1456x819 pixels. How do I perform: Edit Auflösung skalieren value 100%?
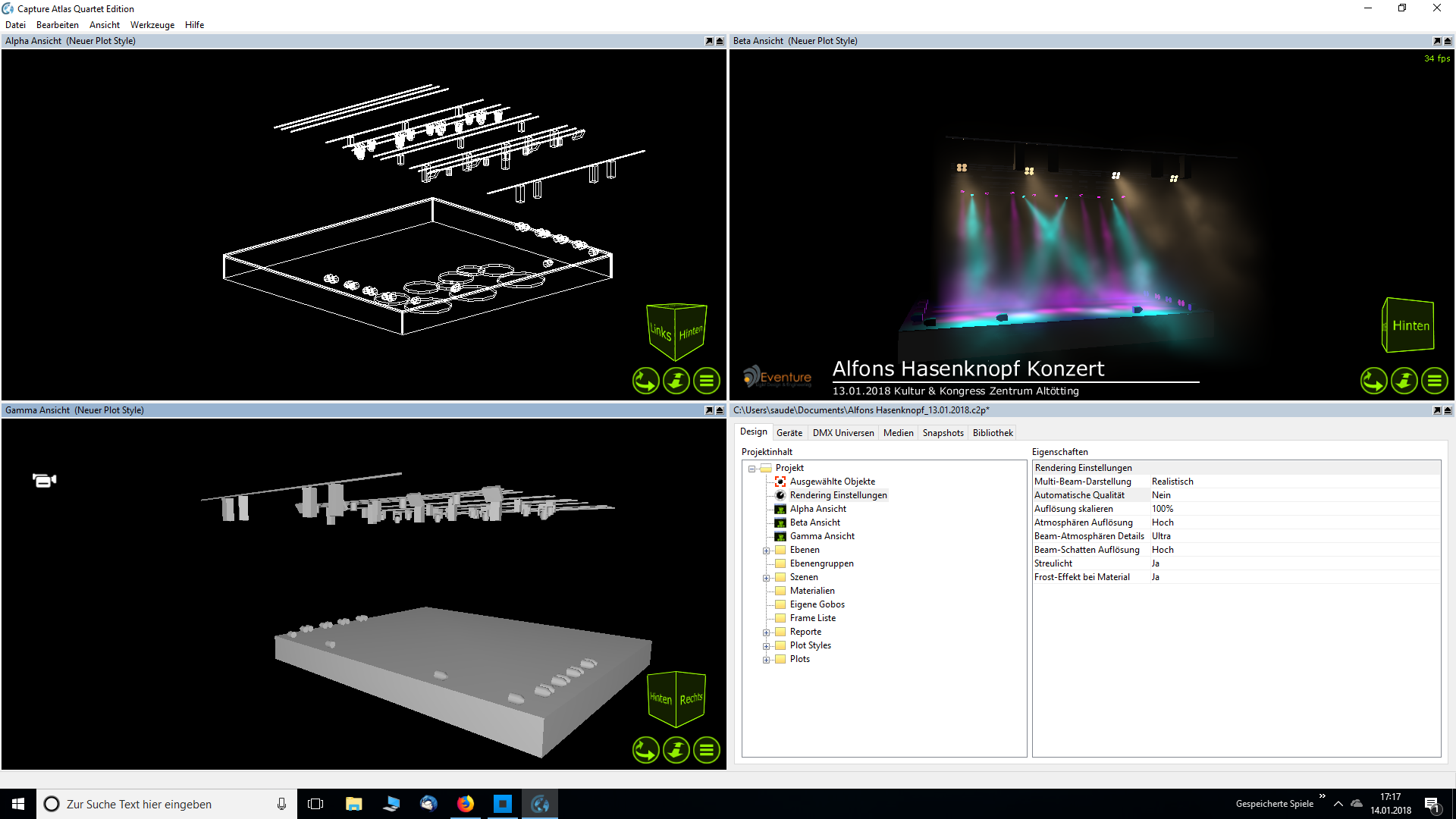[x=1163, y=509]
